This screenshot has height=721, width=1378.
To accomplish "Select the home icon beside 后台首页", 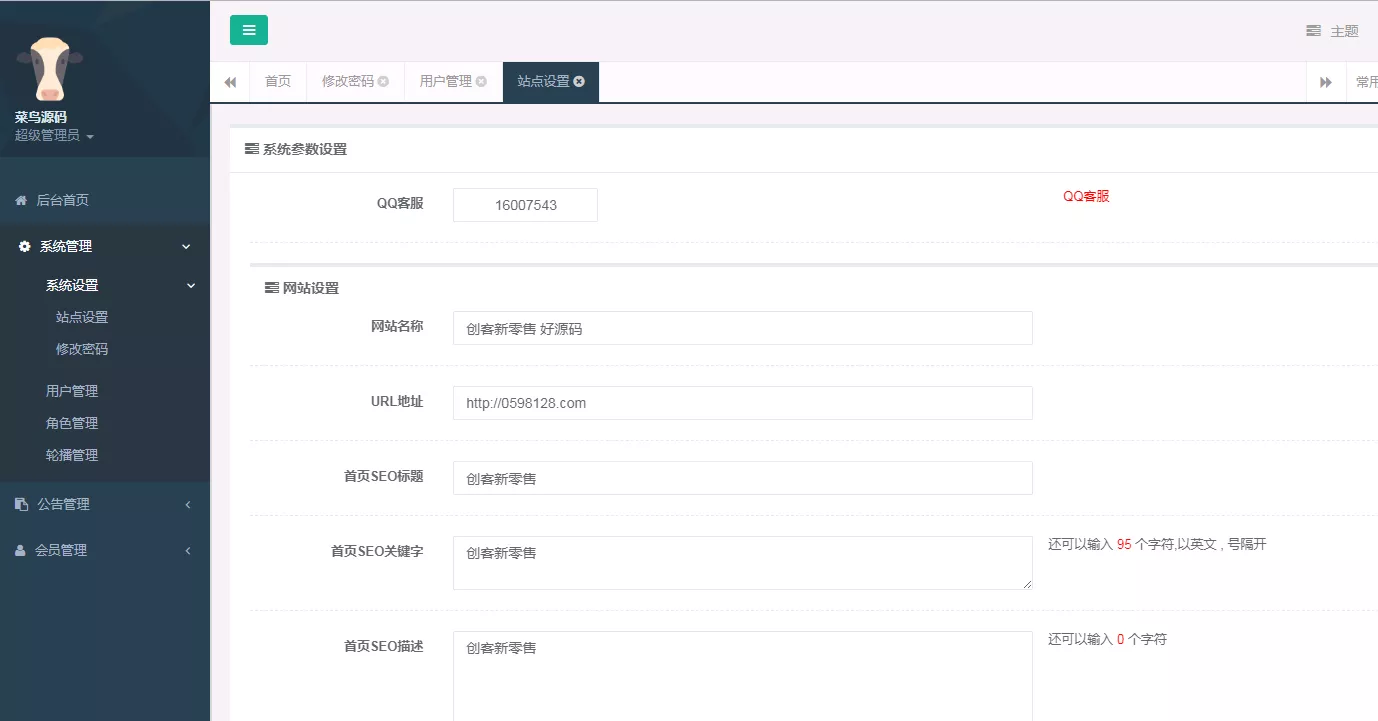I will [20, 199].
